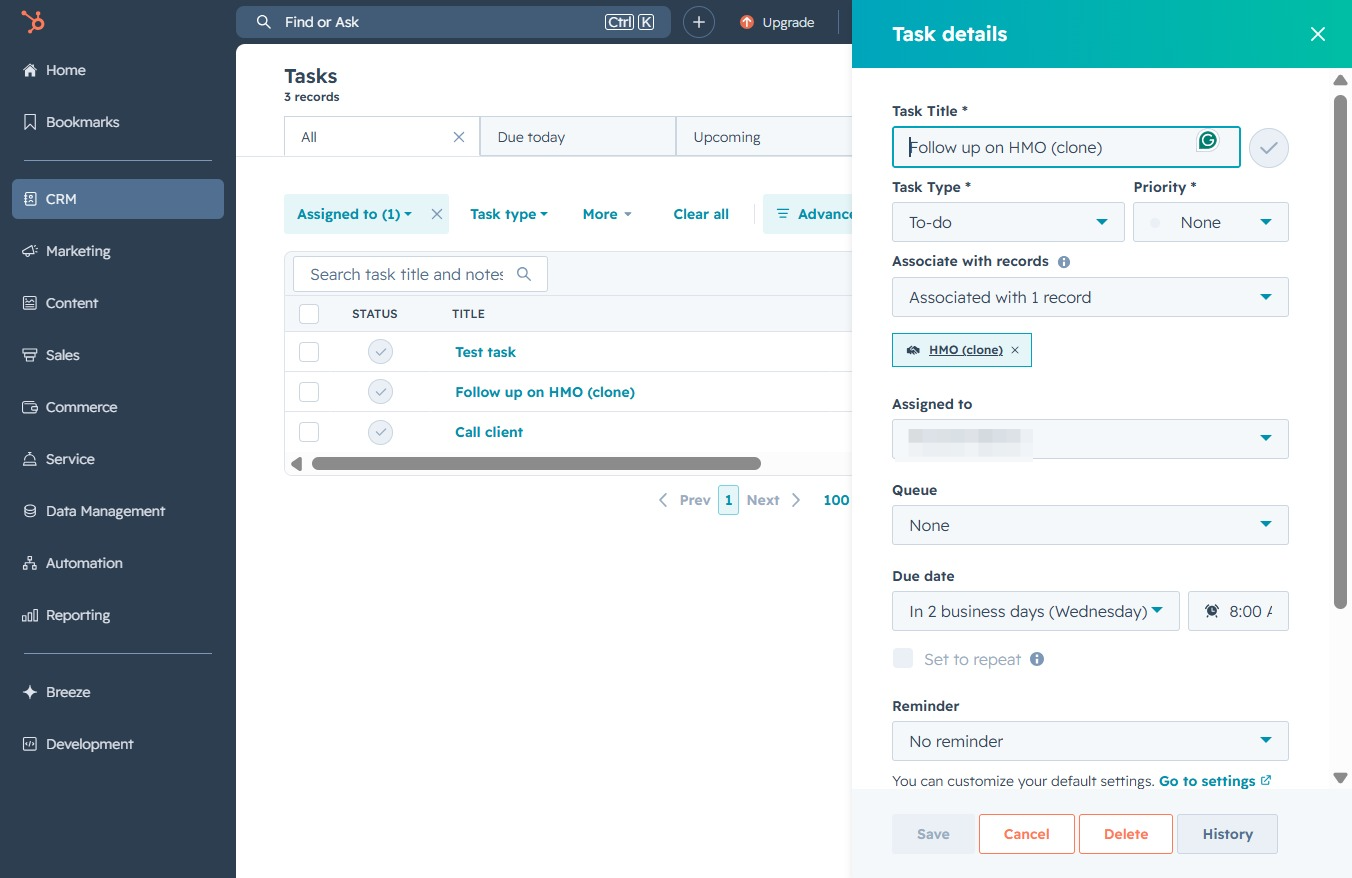
Task: Click the Find or Ask search bar
Action: [x=453, y=22]
